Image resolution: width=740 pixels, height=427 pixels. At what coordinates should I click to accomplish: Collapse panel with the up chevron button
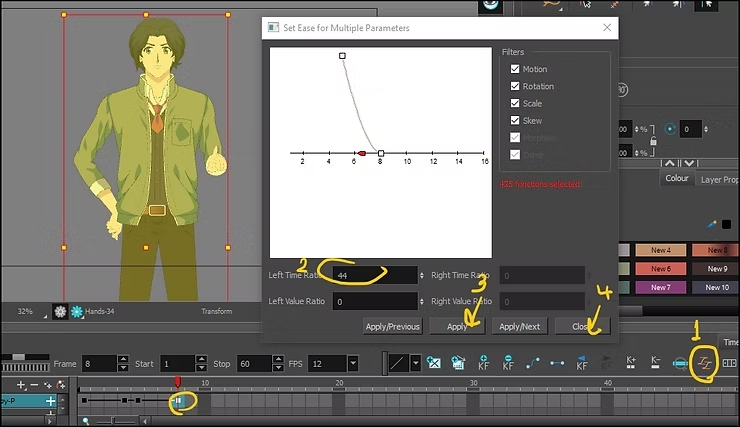670,163
